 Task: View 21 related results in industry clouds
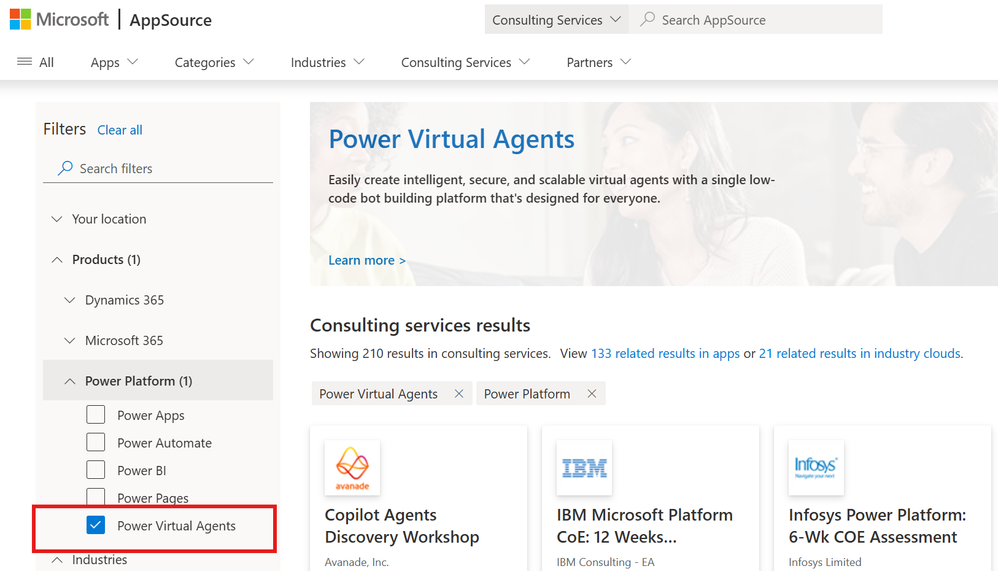point(859,353)
